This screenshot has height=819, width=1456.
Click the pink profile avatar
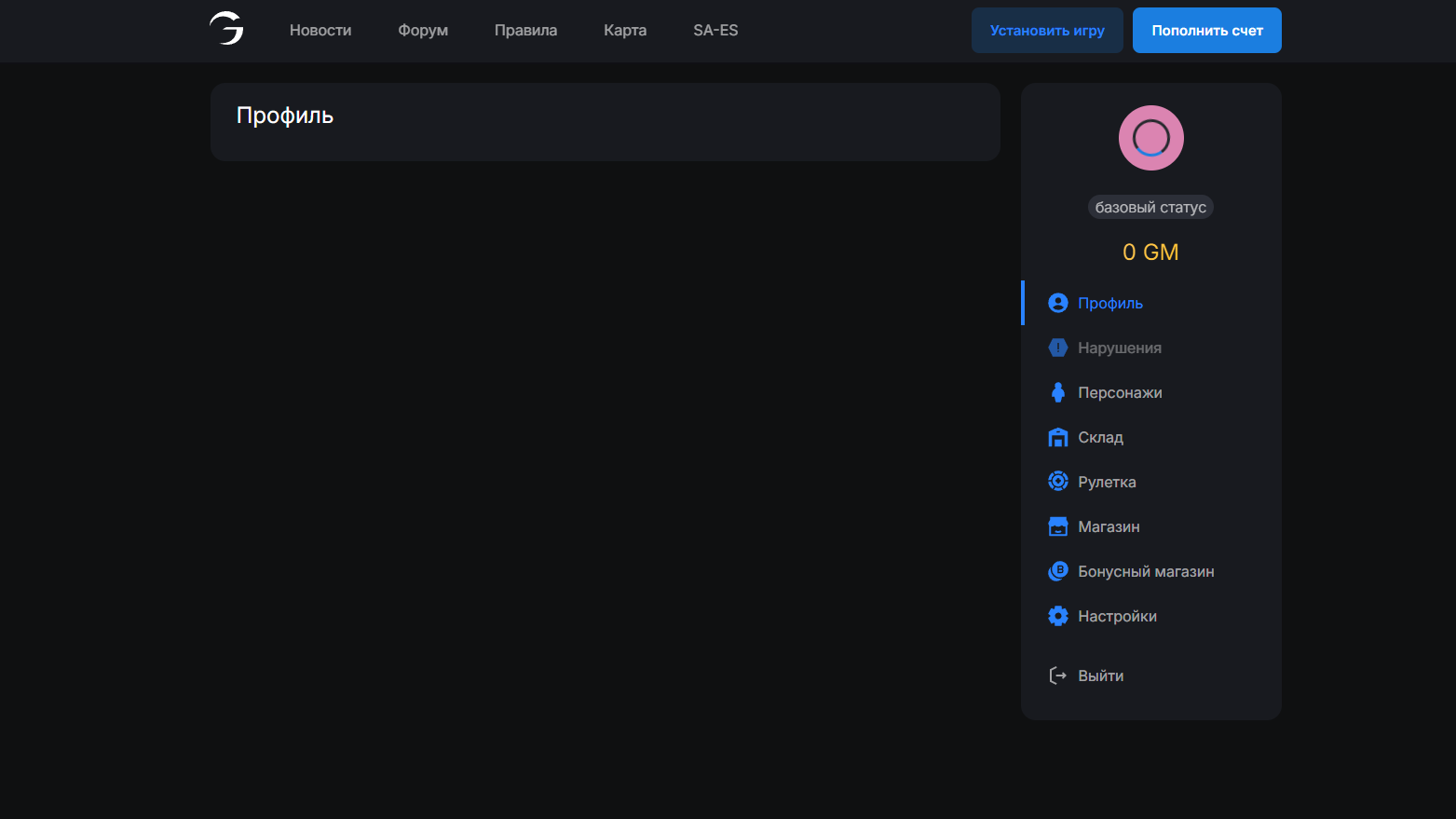coord(1150,138)
